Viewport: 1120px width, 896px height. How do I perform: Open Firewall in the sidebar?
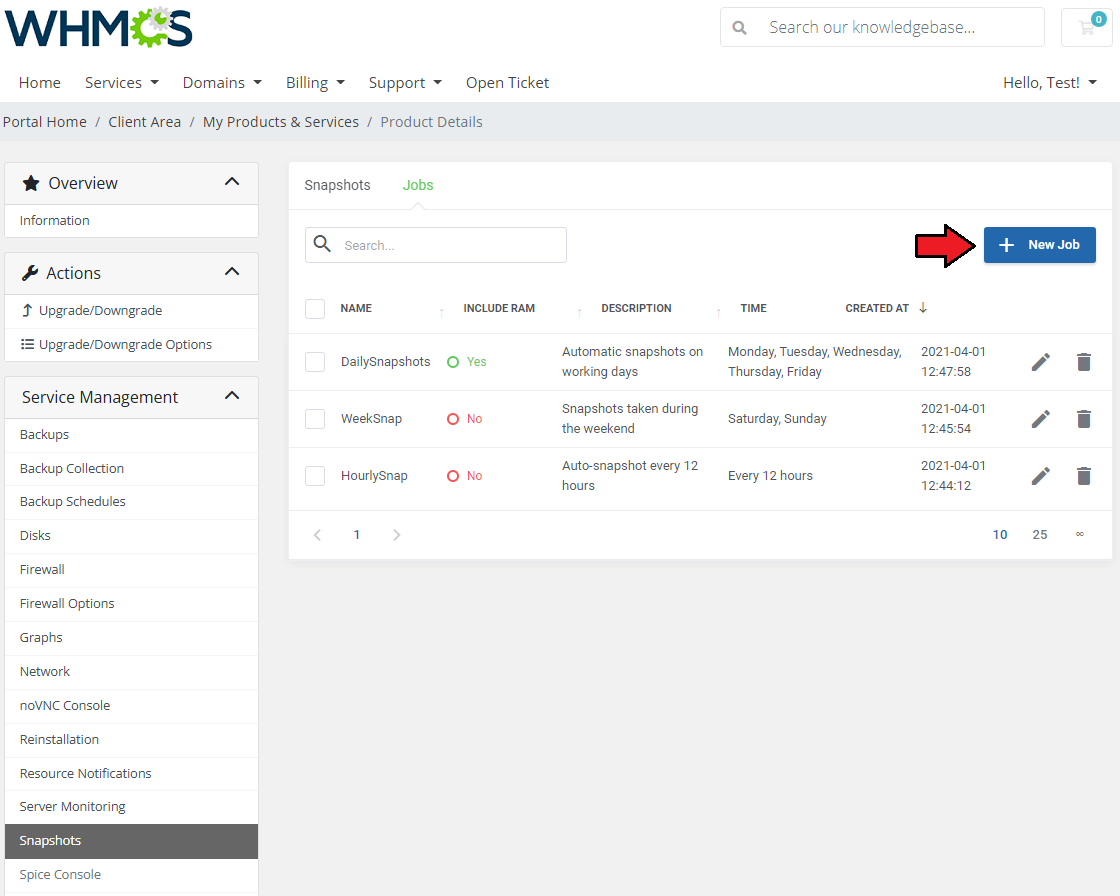[x=131, y=570]
